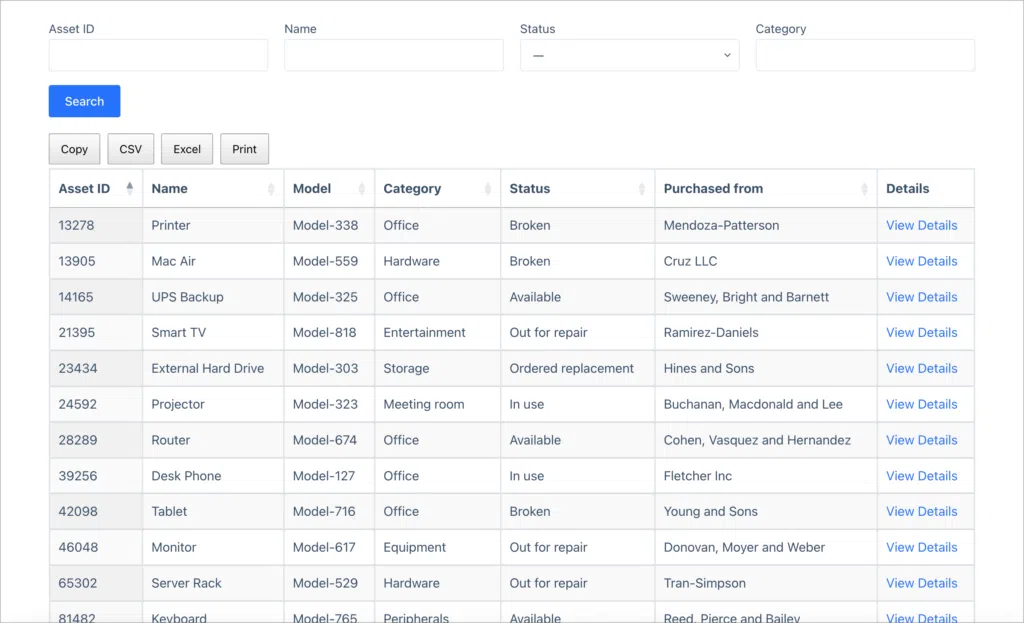Export the table as CSV
The width and height of the screenshot is (1024, 623).
(x=130, y=149)
